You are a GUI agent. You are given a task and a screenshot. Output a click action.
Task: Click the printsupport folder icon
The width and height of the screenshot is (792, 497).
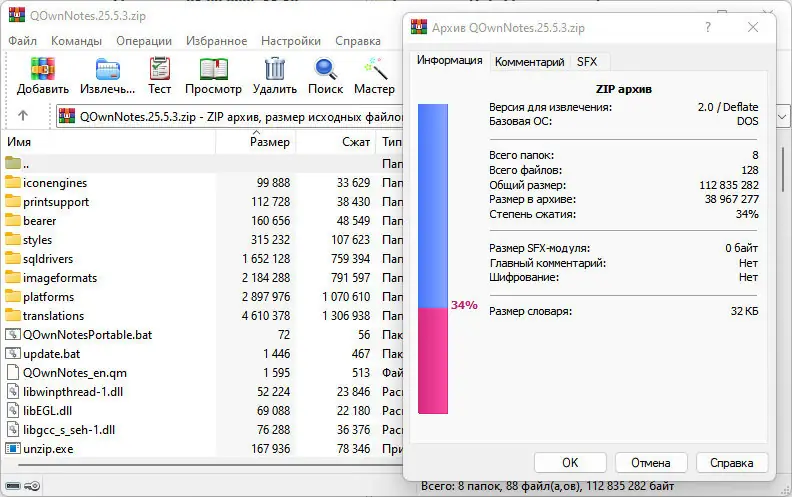point(13,201)
